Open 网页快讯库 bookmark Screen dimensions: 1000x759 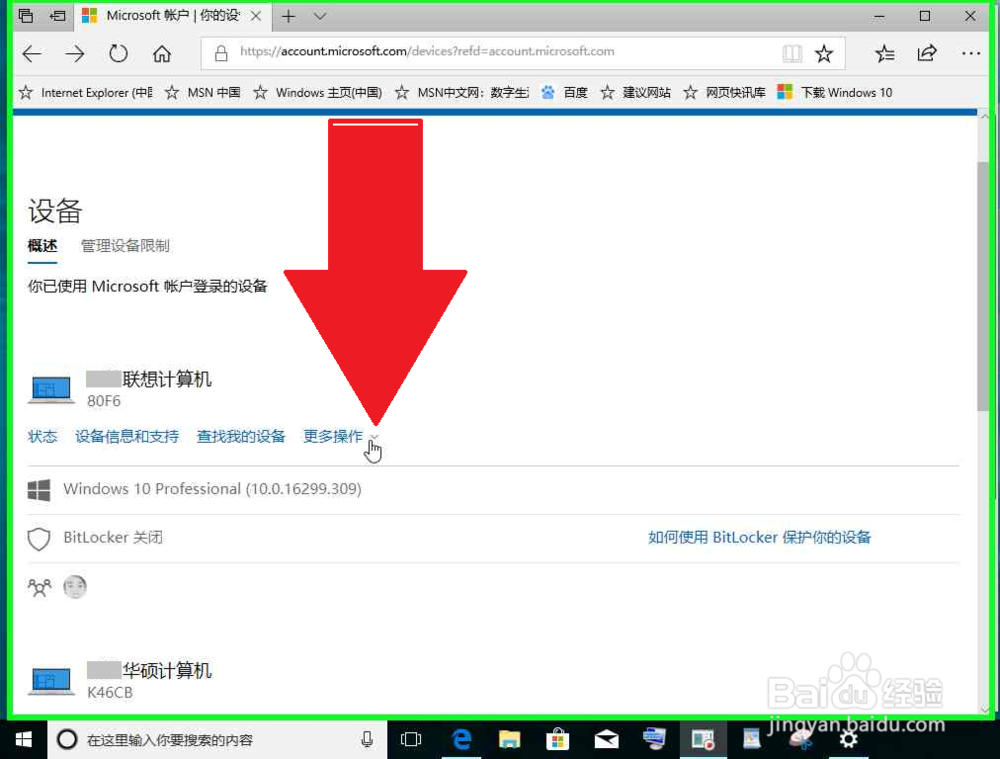724,93
